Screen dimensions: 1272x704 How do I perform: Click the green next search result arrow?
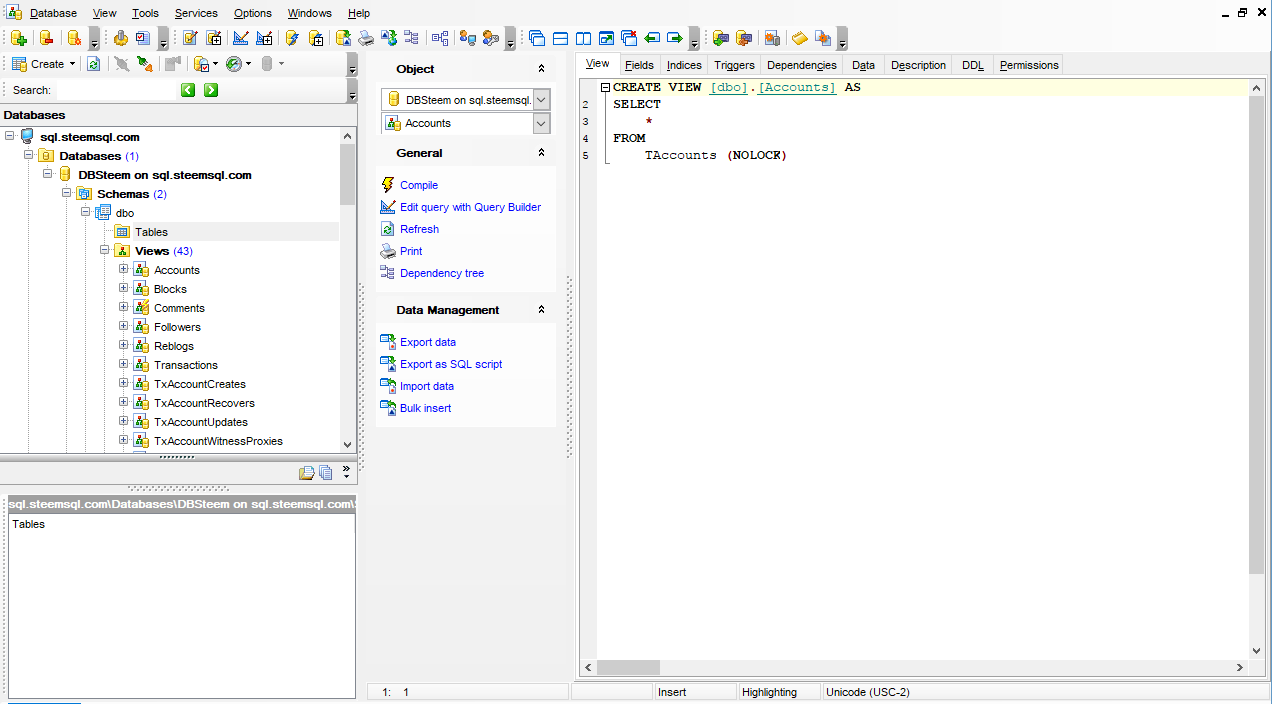tap(211, 90)
